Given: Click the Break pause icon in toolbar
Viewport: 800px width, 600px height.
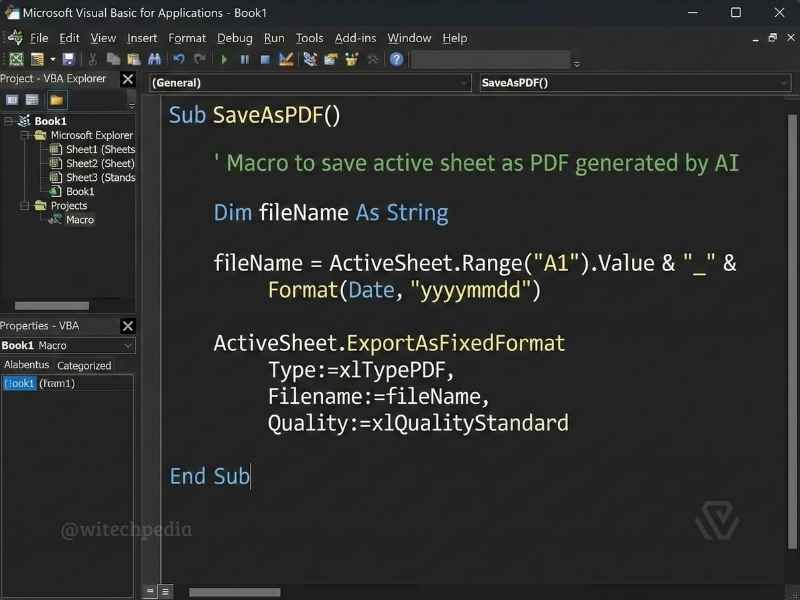Looking at the screenshot, I should coord(245,60).
